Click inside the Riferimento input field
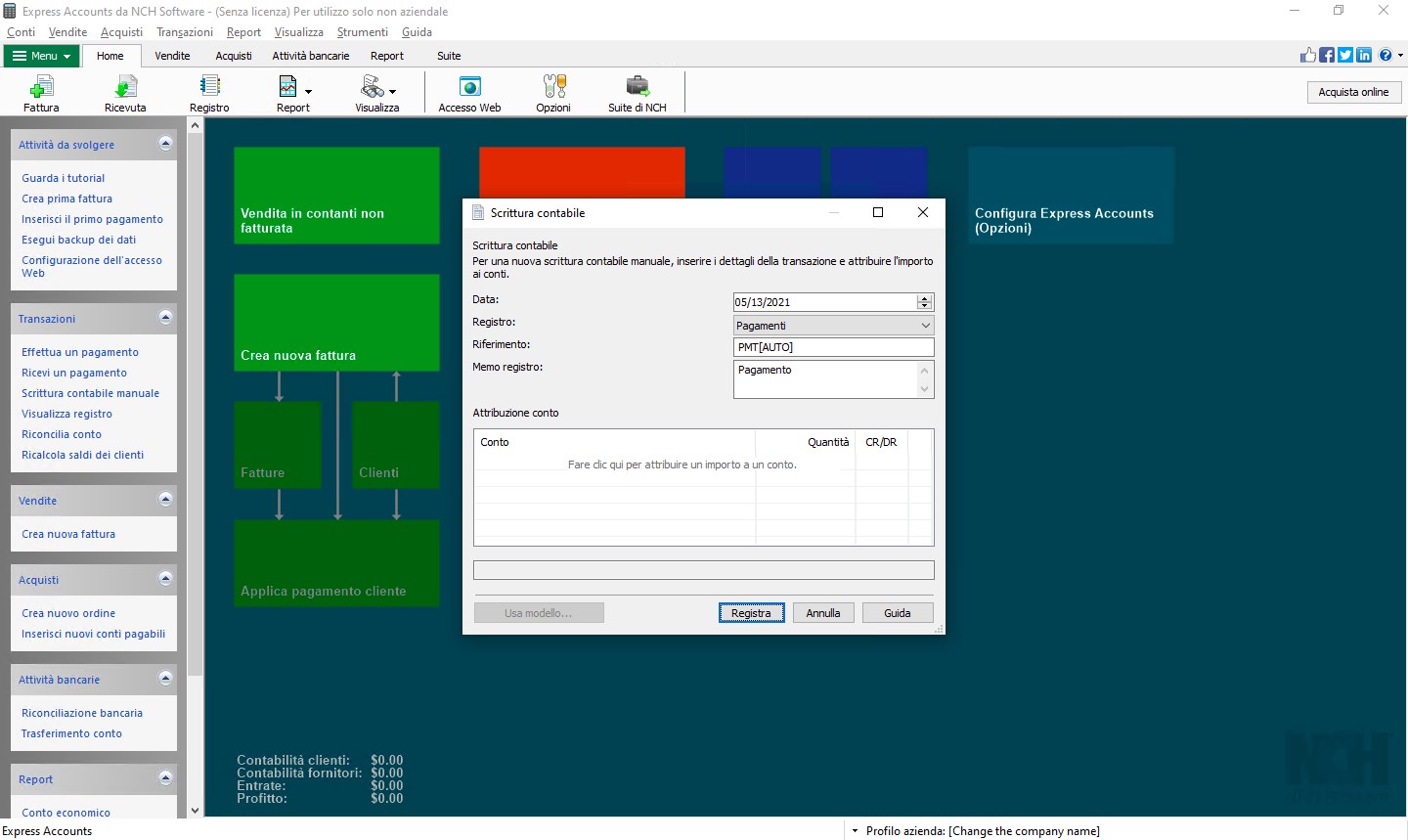This screenshot has width=1408, height=840. pos(834,347)
